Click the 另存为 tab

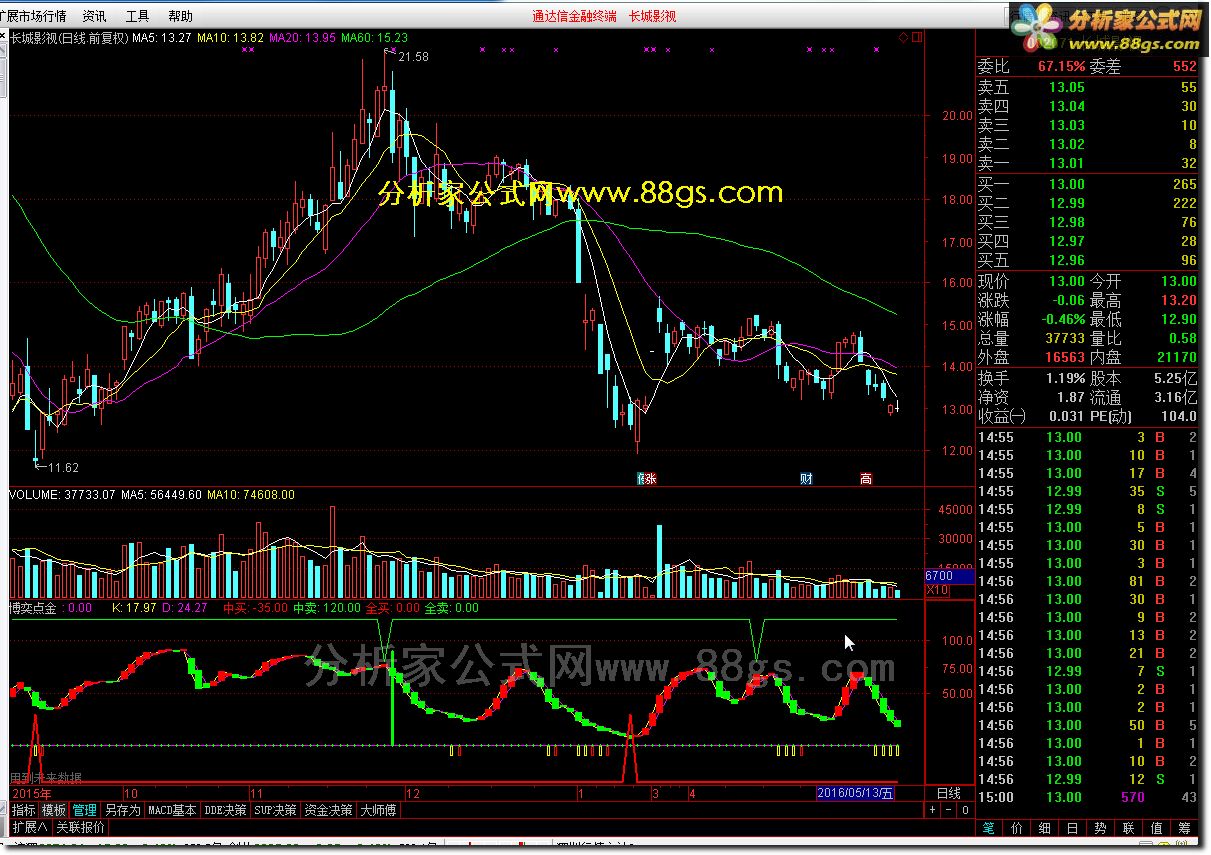pyautogui.click(x=122, y=810)
